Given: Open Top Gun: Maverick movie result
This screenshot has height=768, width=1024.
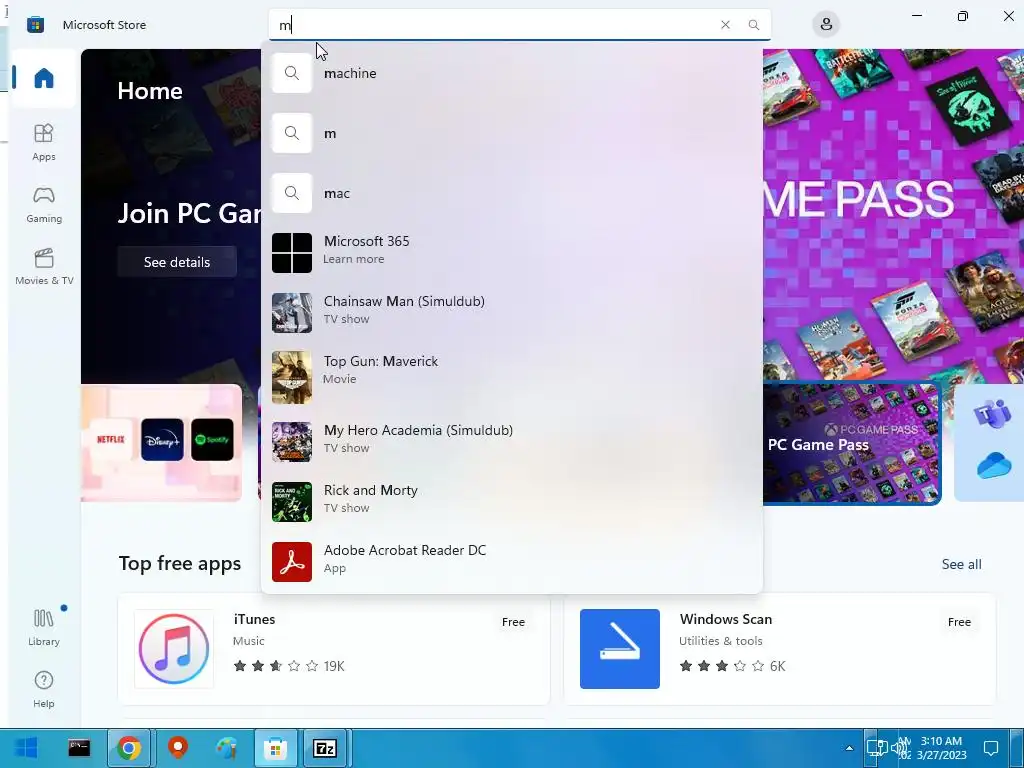Looking at the screenshot, I should pos(511,377).
